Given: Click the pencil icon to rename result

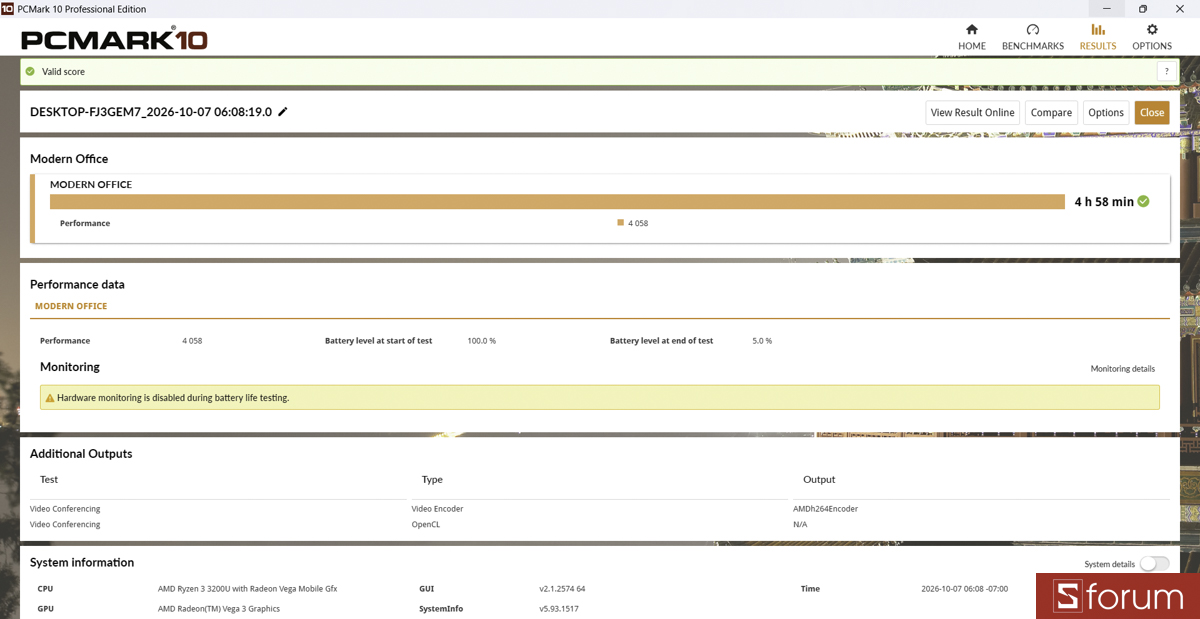Looking at the screenshot, I should coord(283,112).
